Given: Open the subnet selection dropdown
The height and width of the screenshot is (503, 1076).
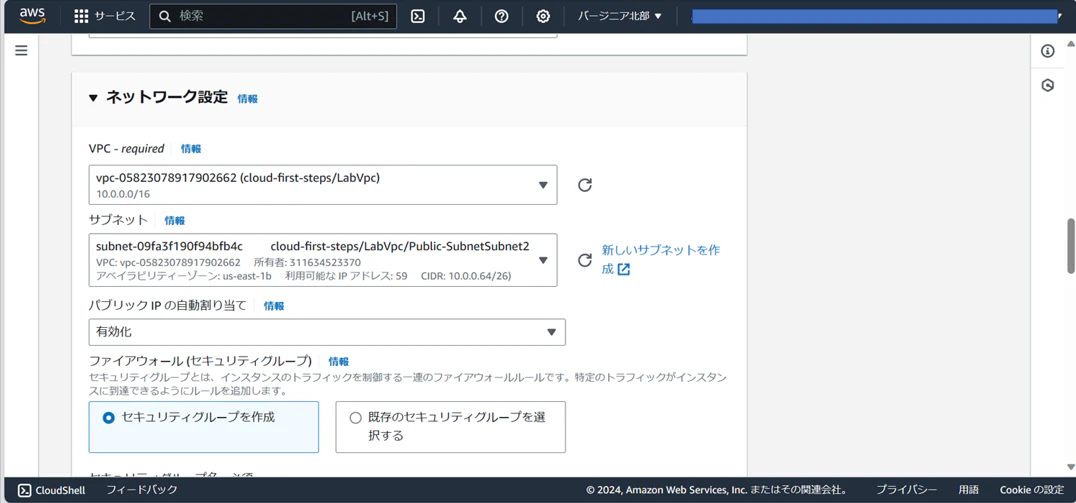Looking at the screenshot, I should tap(323, 260).
